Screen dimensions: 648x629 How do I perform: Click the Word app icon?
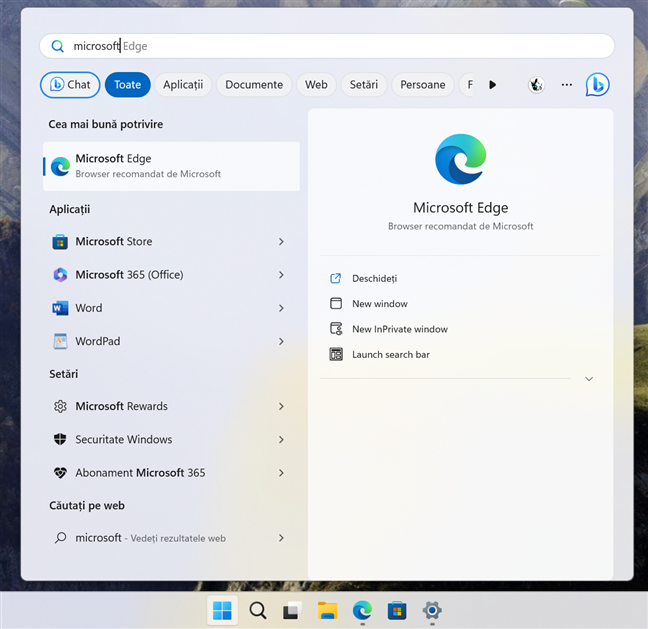[60, 308]
